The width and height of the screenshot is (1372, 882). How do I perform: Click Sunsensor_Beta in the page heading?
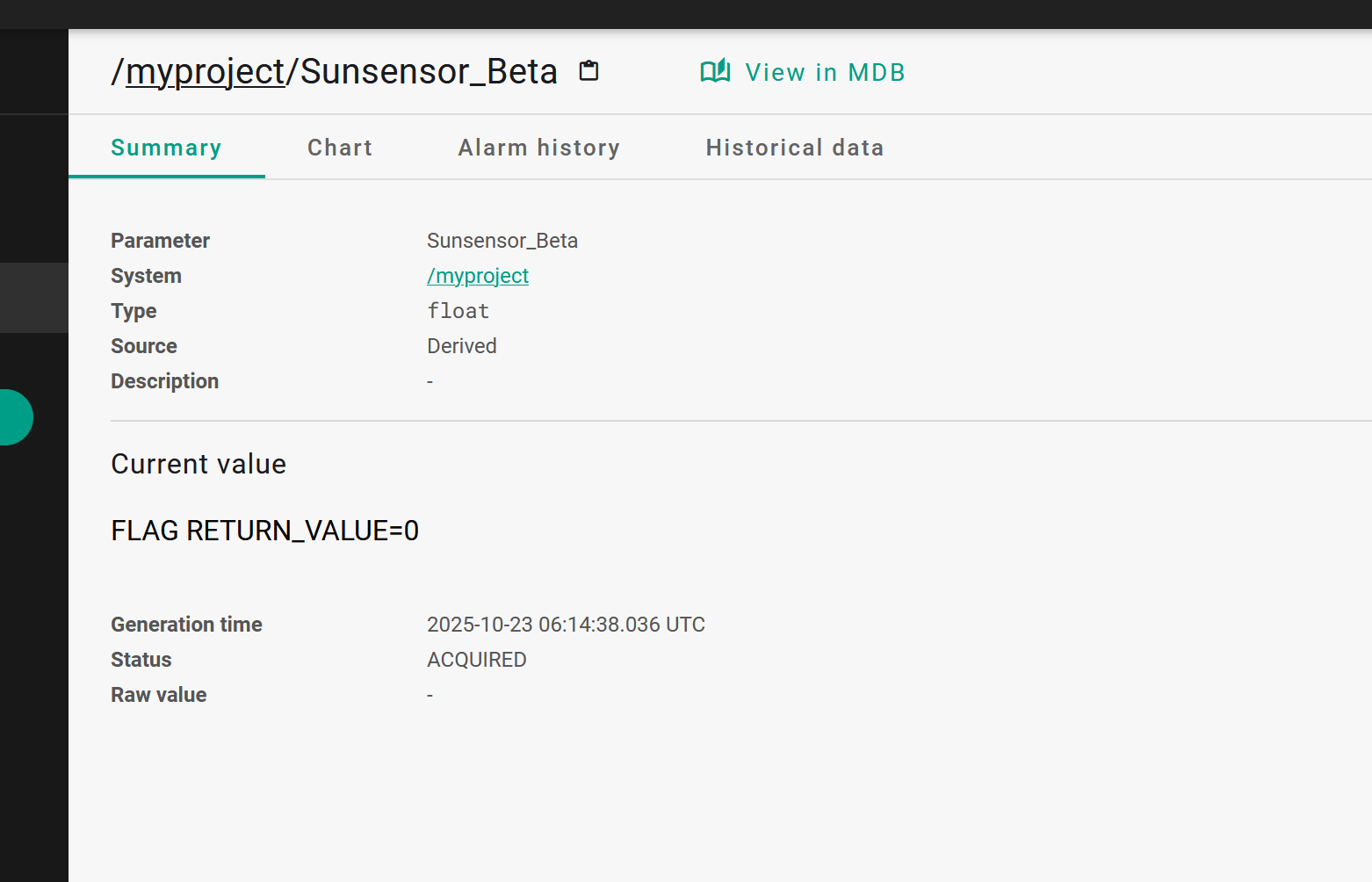(x=429, y=72)
